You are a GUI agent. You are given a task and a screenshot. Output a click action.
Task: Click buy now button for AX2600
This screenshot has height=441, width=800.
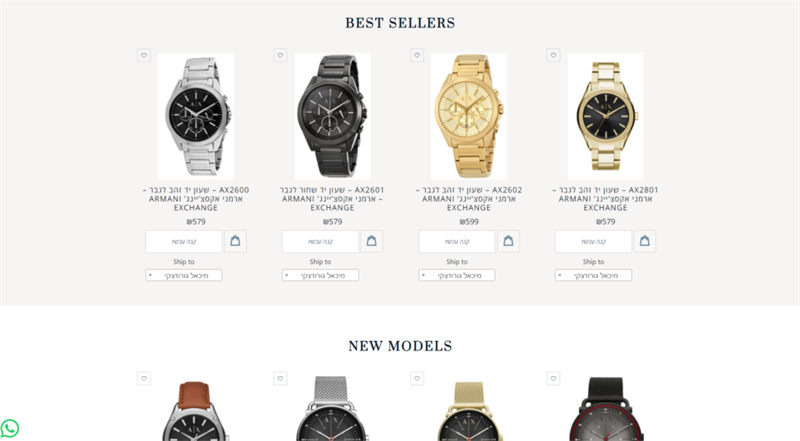tap(184, 241)
